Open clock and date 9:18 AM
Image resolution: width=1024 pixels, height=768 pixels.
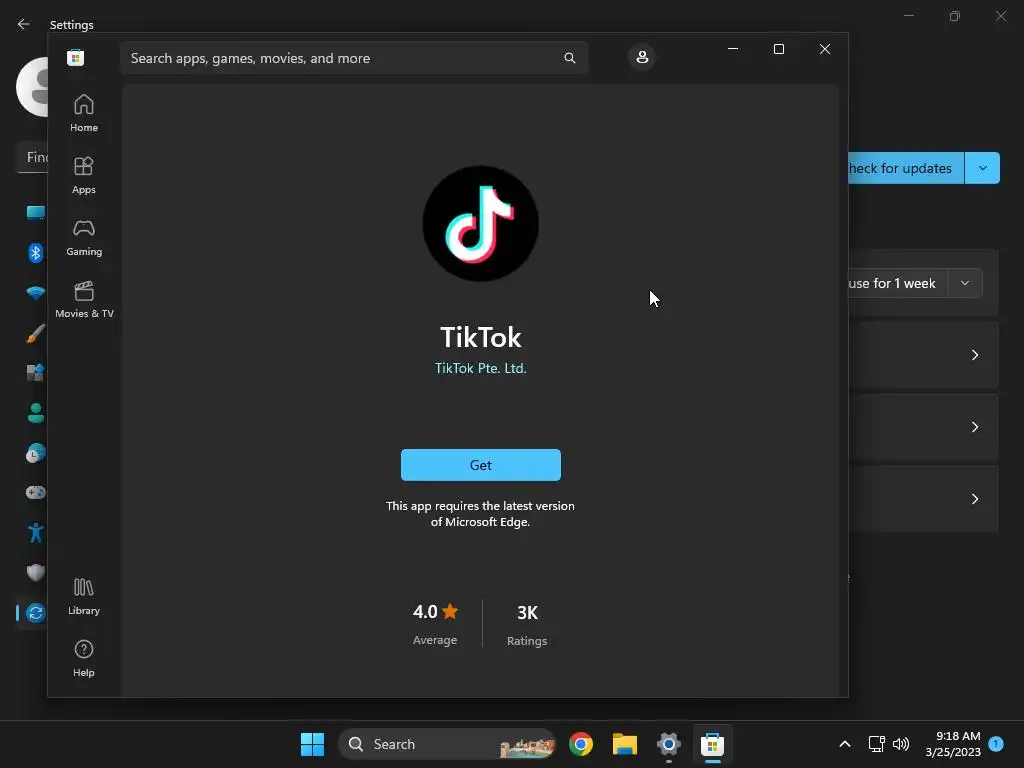953,744
